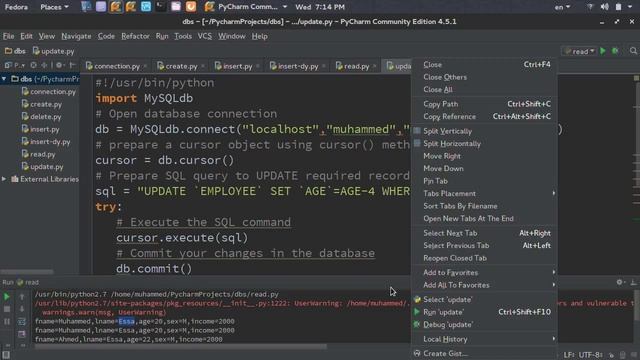Click Fedora activities button

click(16, 7)
